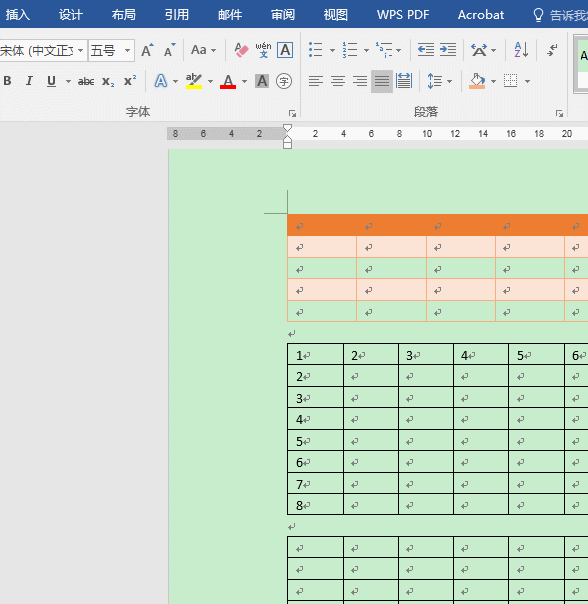This screenshot has height=604, width=588.
Task: Apply superscript formatting
Action: [x=130, y=81]
